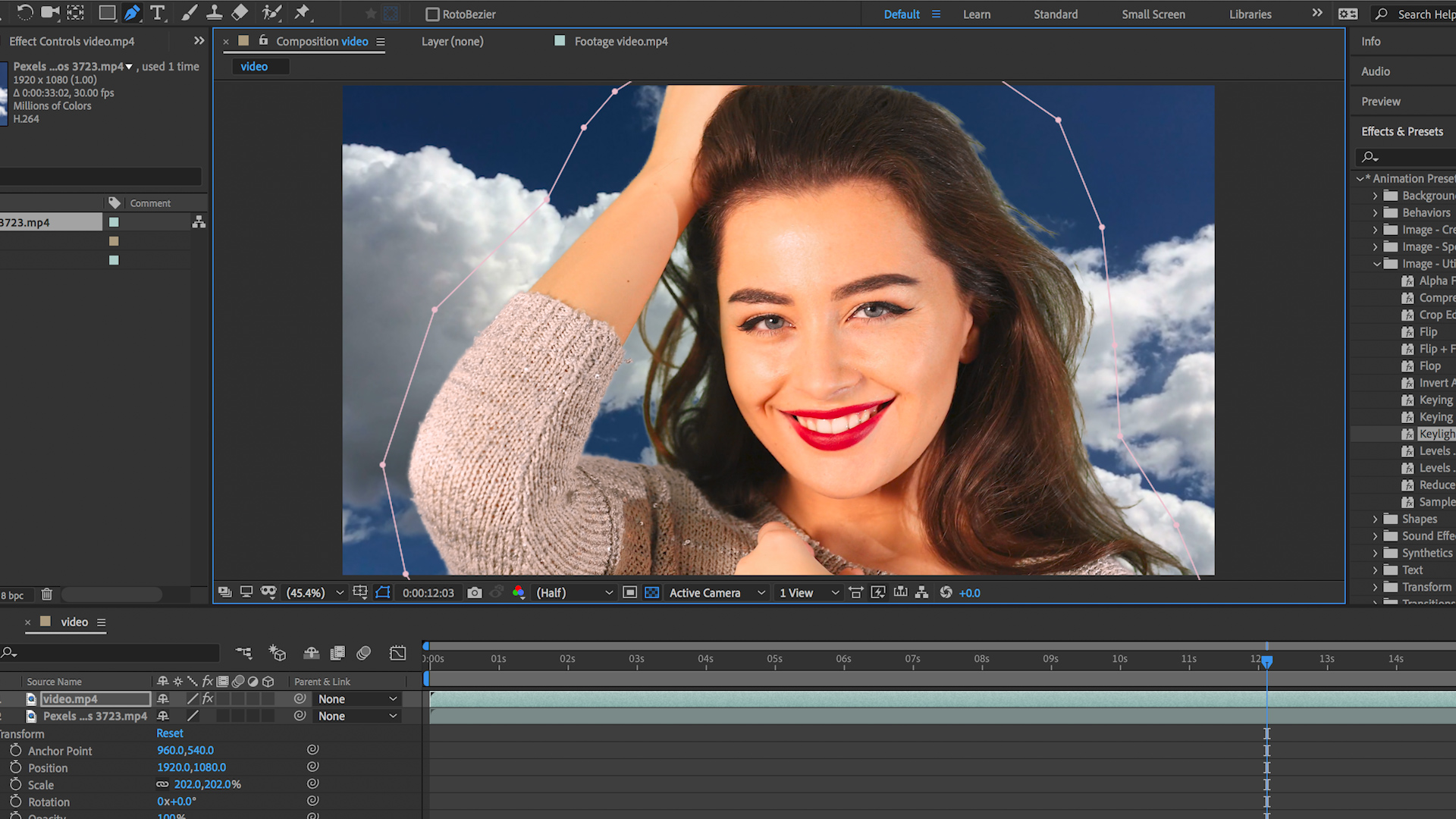Expand the Shapes presets folder
Screen dimensions: 1456x819
coord(1375,519)
